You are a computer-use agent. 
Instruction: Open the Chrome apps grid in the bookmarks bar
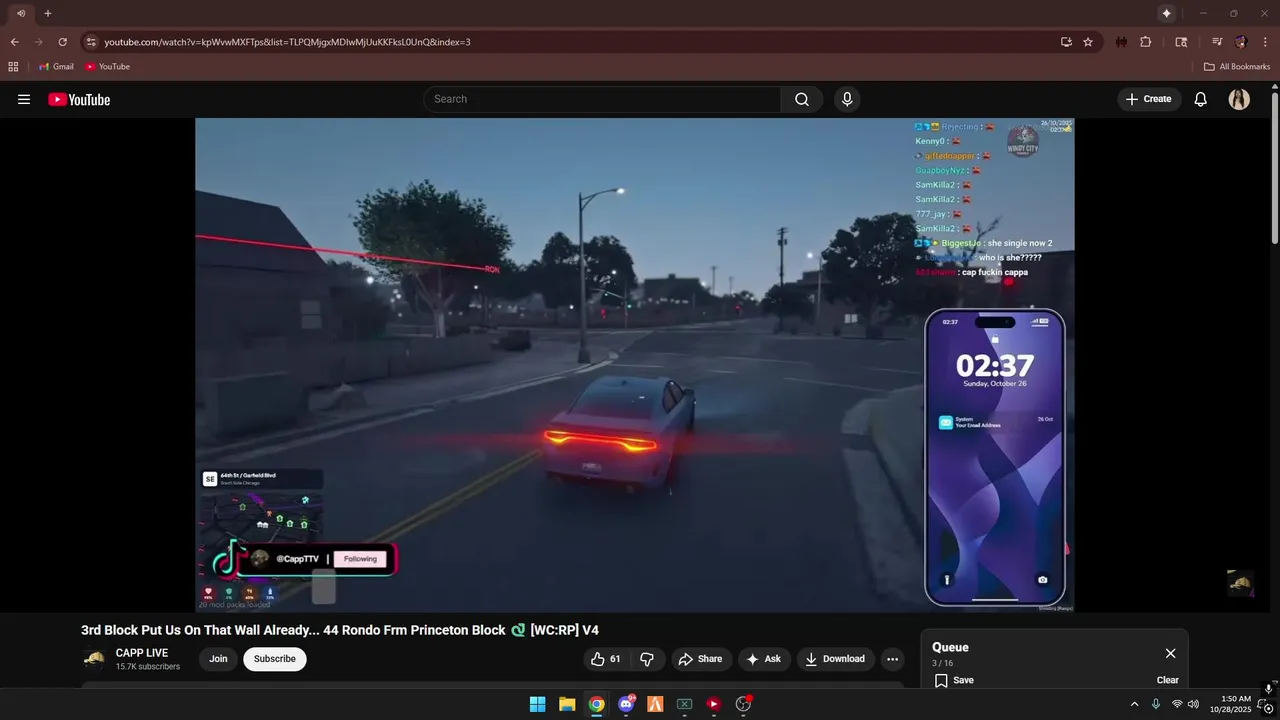pyautogui.click(x=13, y=67)
